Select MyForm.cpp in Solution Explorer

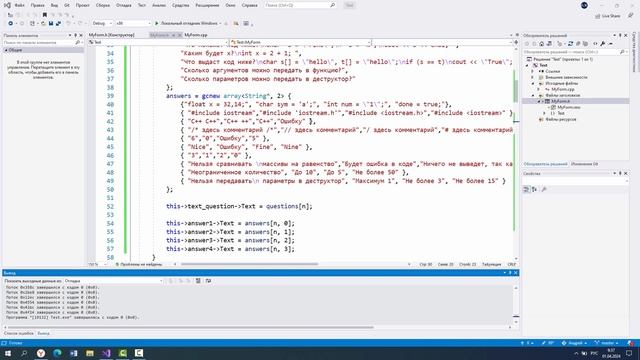click(562, 89)
